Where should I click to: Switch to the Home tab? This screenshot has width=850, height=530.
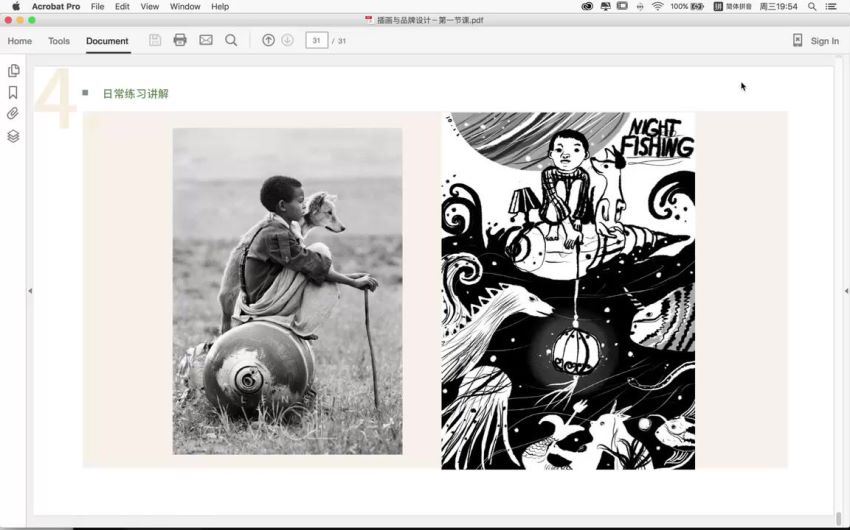coord(20,41)
